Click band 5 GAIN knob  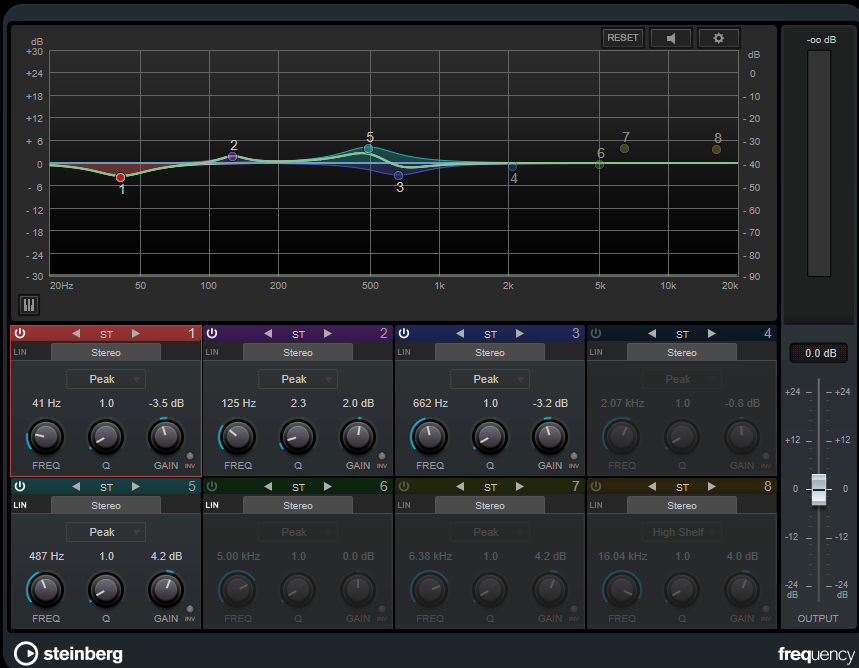click(166, 590)
